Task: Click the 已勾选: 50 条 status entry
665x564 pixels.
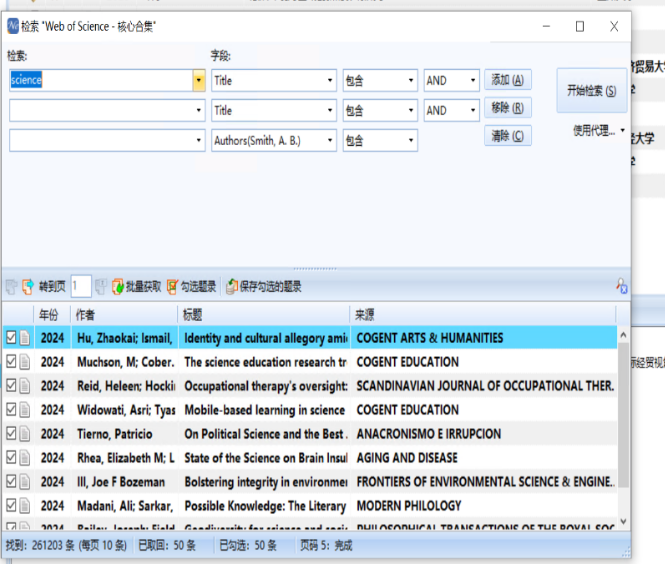Action: point(248,545)
